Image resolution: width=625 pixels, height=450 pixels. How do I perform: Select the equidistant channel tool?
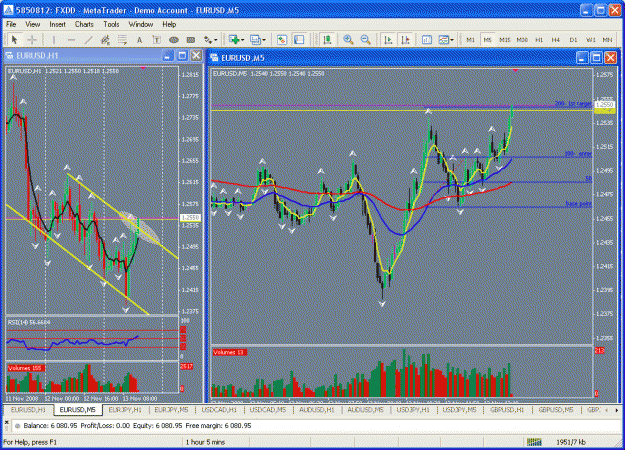pos(105,40)
